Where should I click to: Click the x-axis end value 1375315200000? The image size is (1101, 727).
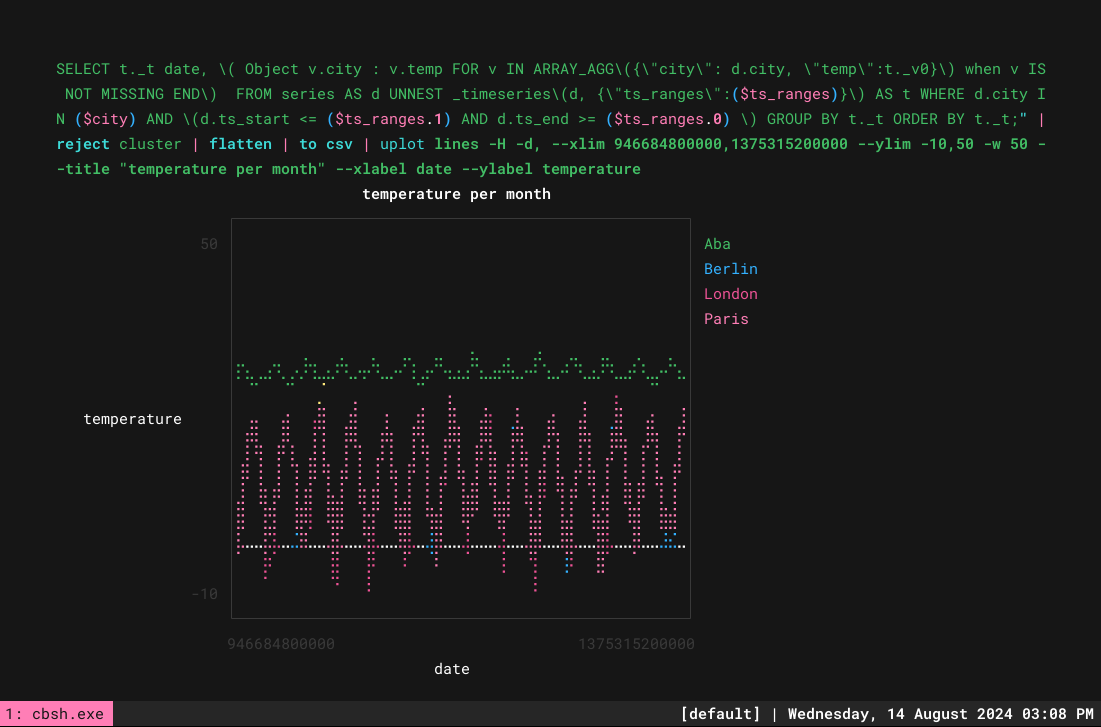(x=636, y=644)
